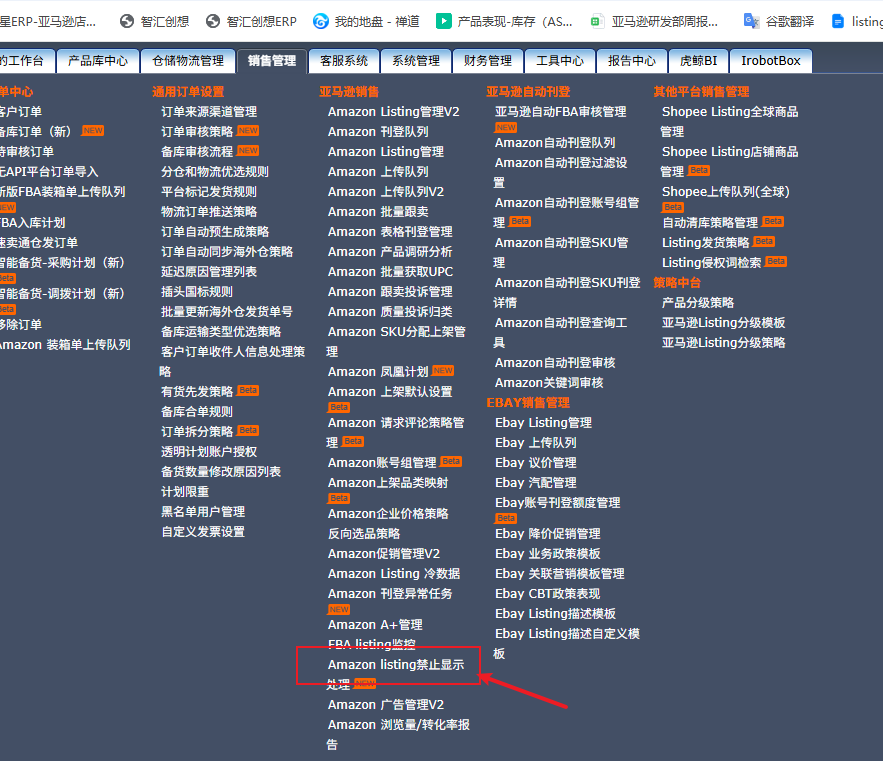The width and height of the screenshot is (883, 761).
Task: Open Amazon促销管理V2 link
Action: pos(384,553)
